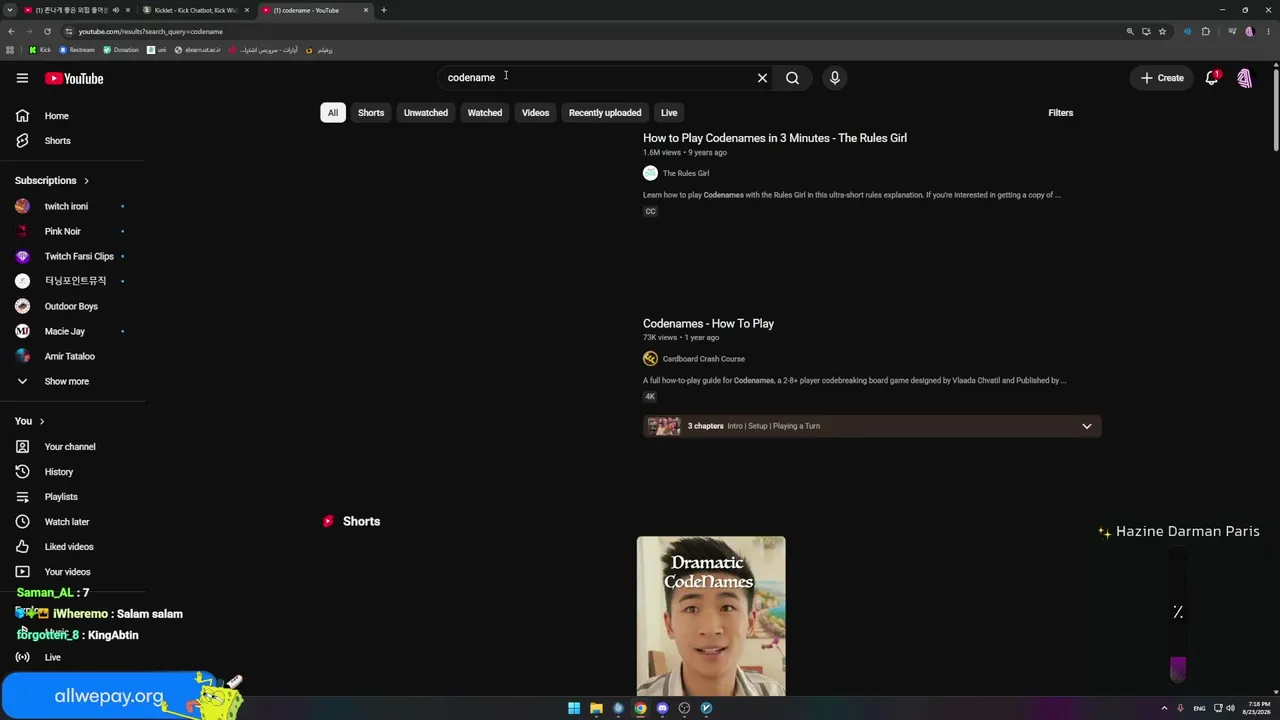Open the browser Extensions puzzle icon
1280x720 pixels.
point(1206,31)
